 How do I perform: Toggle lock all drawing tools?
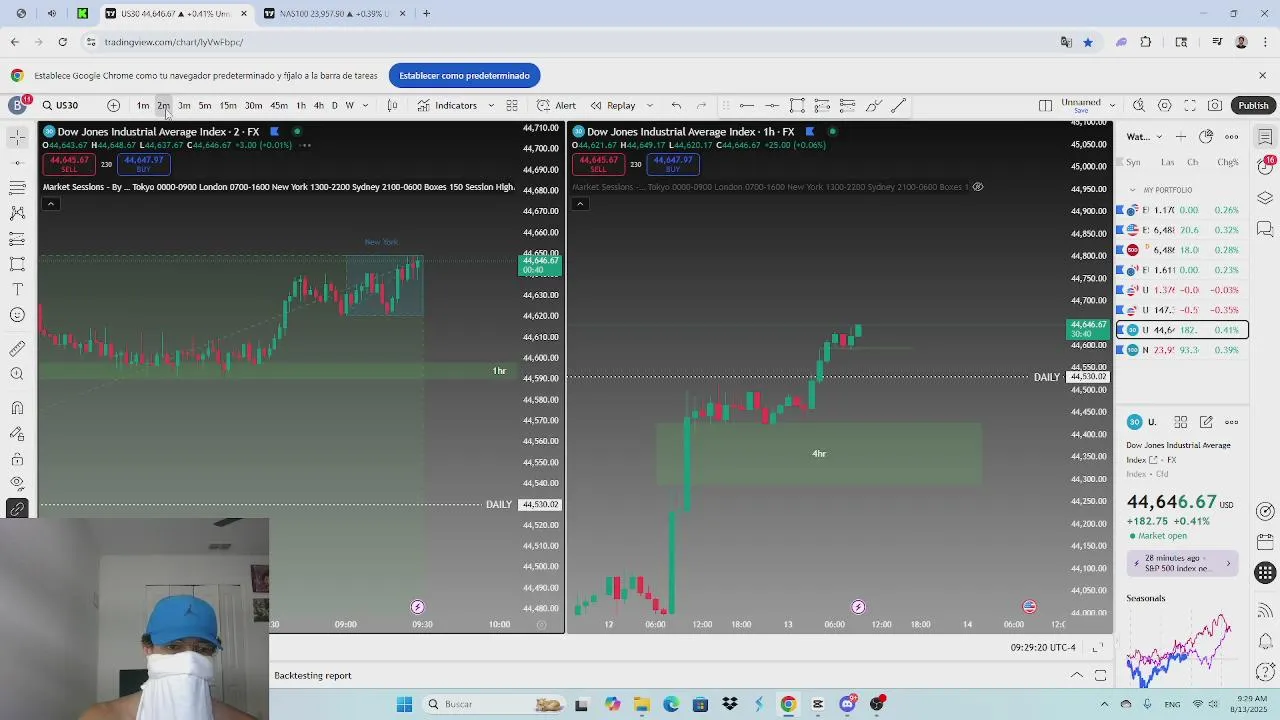[x=17, y=459]
